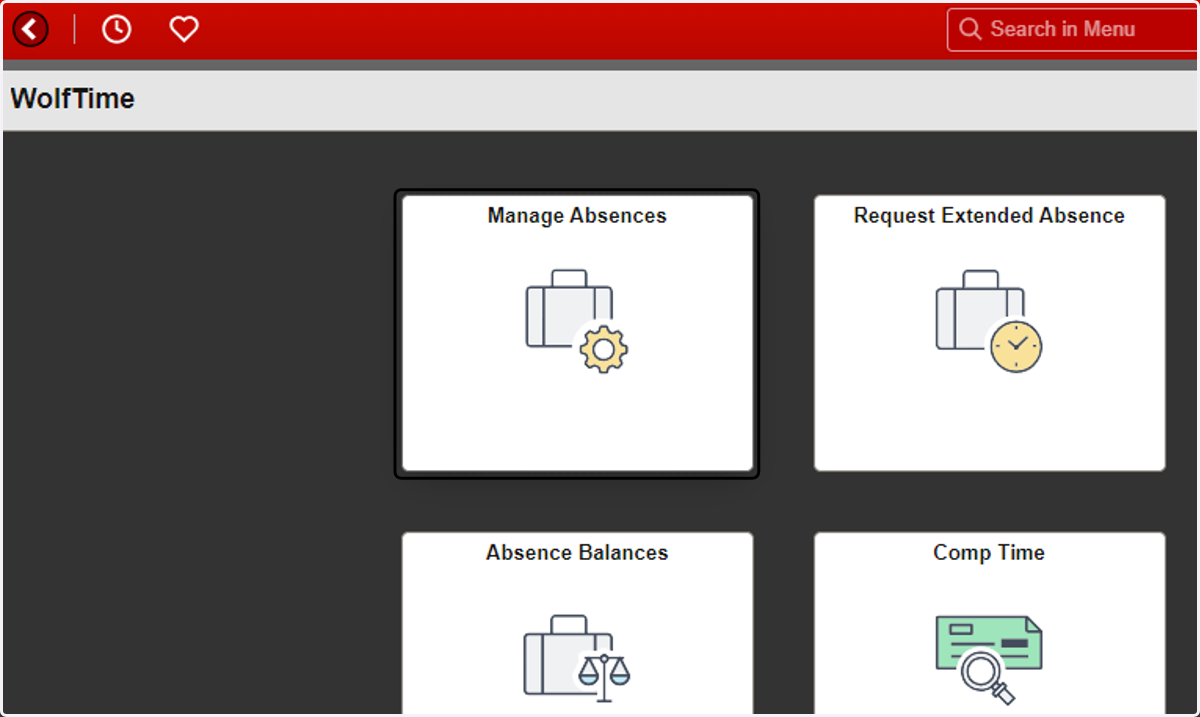Open recently visited clock icon

tap(117, 29)
